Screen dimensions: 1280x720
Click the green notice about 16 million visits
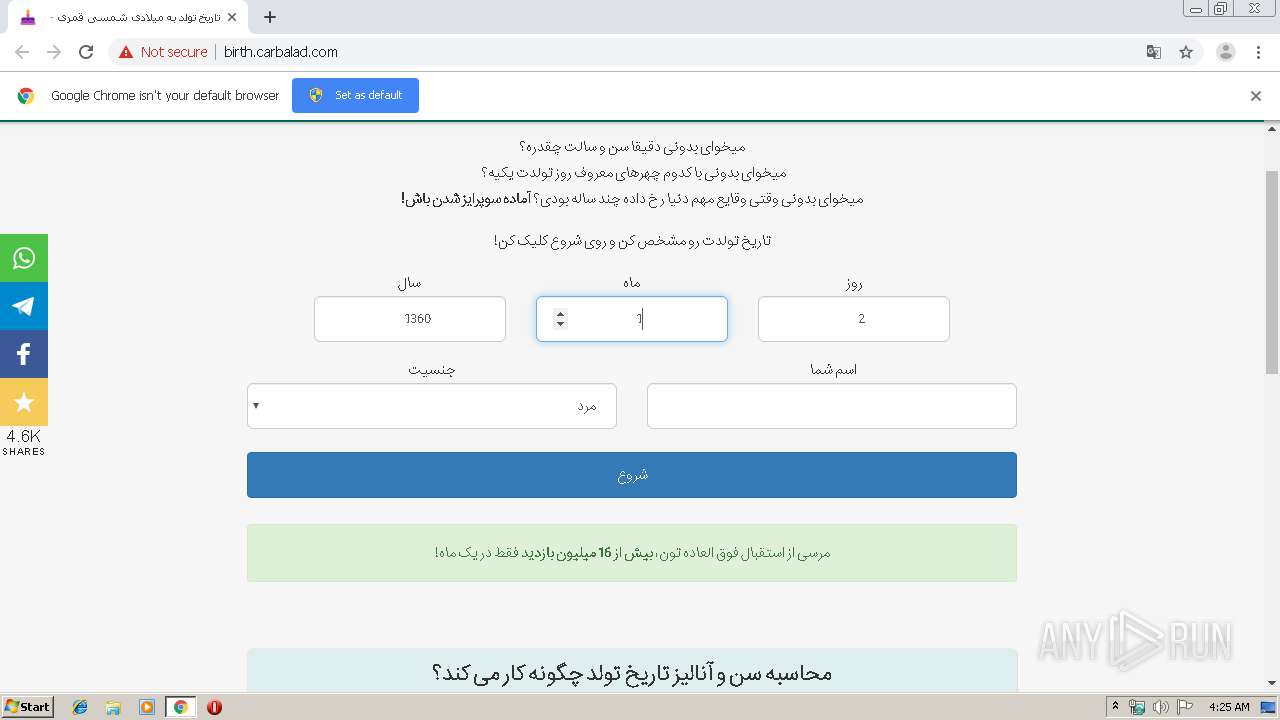632,553
